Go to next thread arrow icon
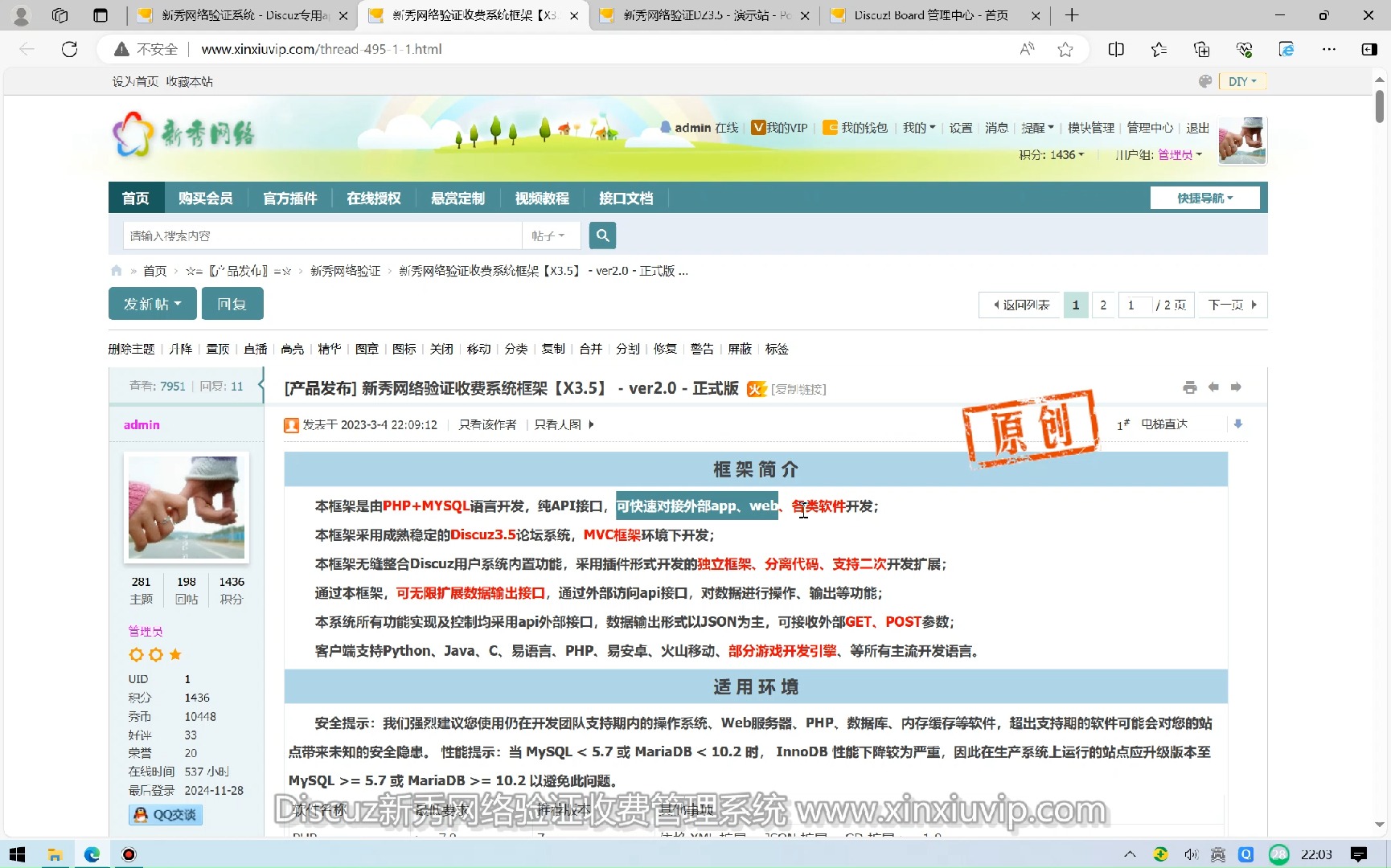 [1236, 387]
